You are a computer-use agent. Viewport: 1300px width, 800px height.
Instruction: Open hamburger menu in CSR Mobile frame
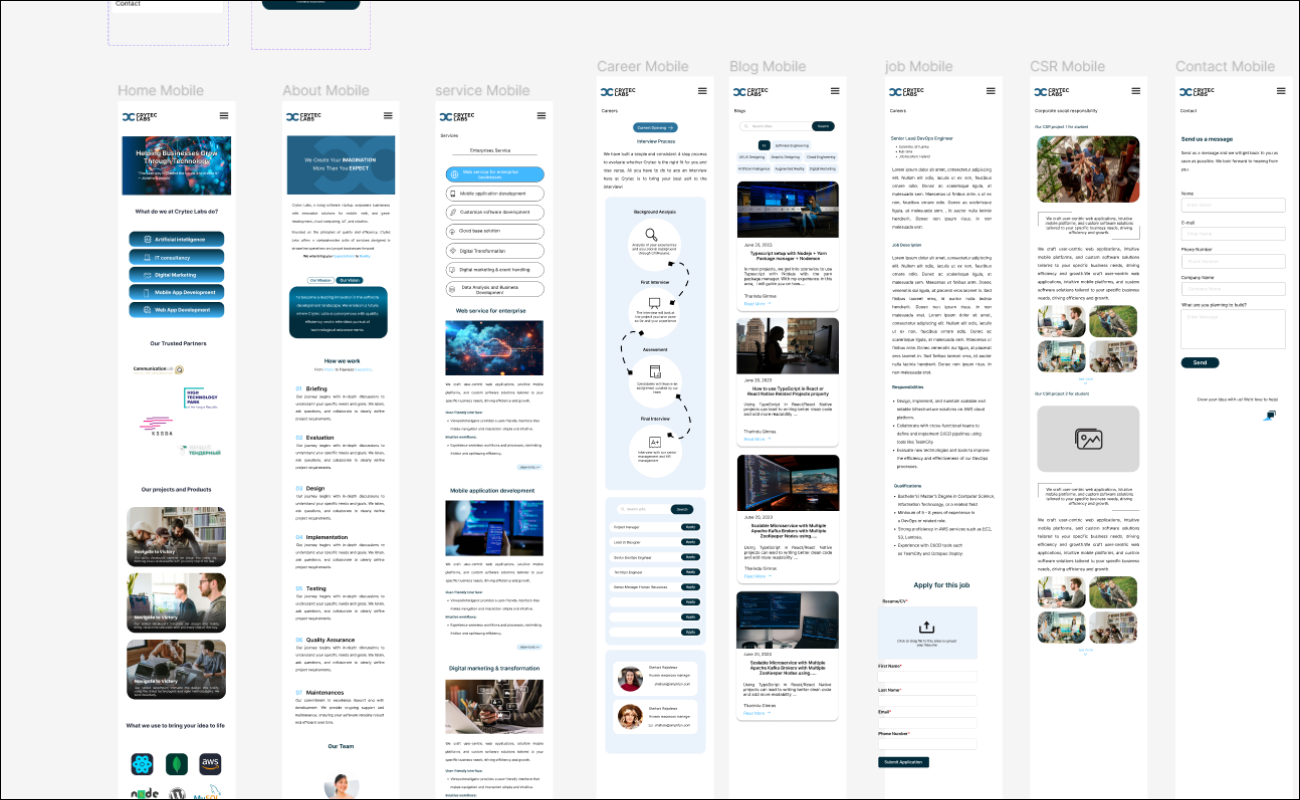(x=1136, y=91)
